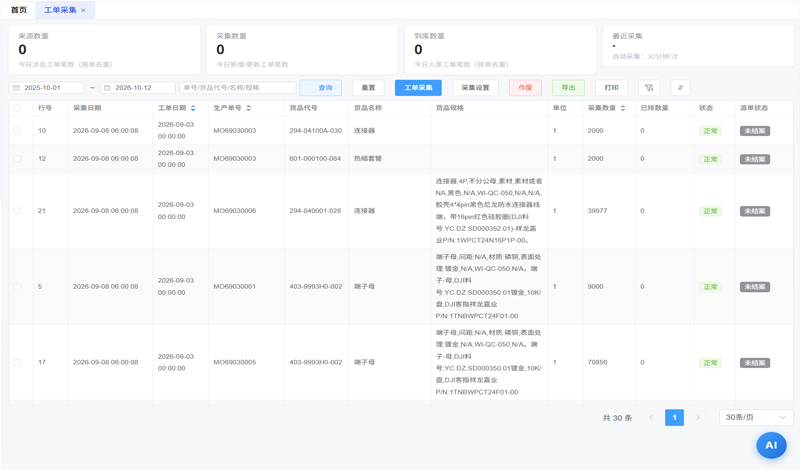Open the column filter settings icon
The image size is (800, 470).
[x=649, y=88]
